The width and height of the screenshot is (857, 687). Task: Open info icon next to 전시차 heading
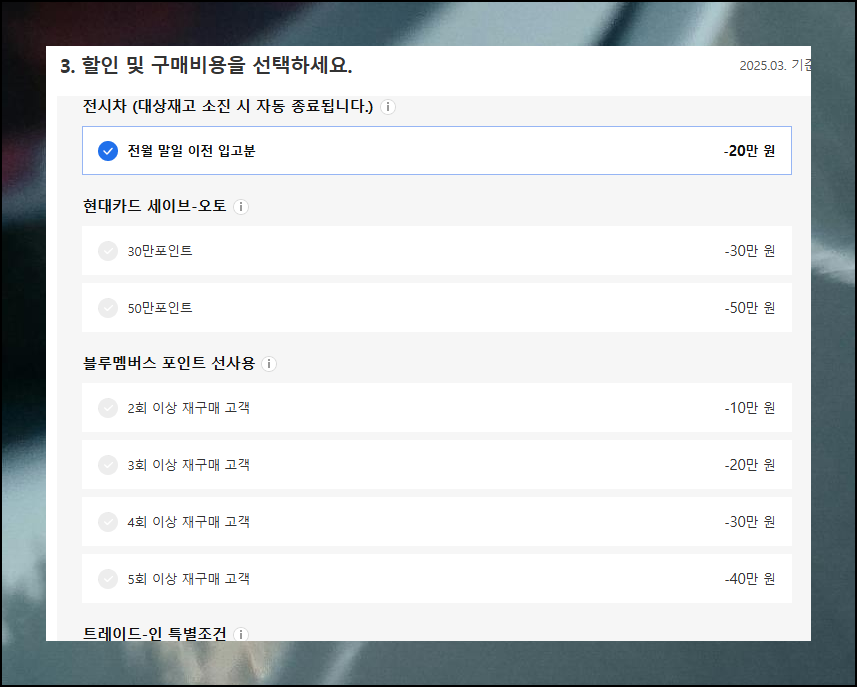(388, 107)
